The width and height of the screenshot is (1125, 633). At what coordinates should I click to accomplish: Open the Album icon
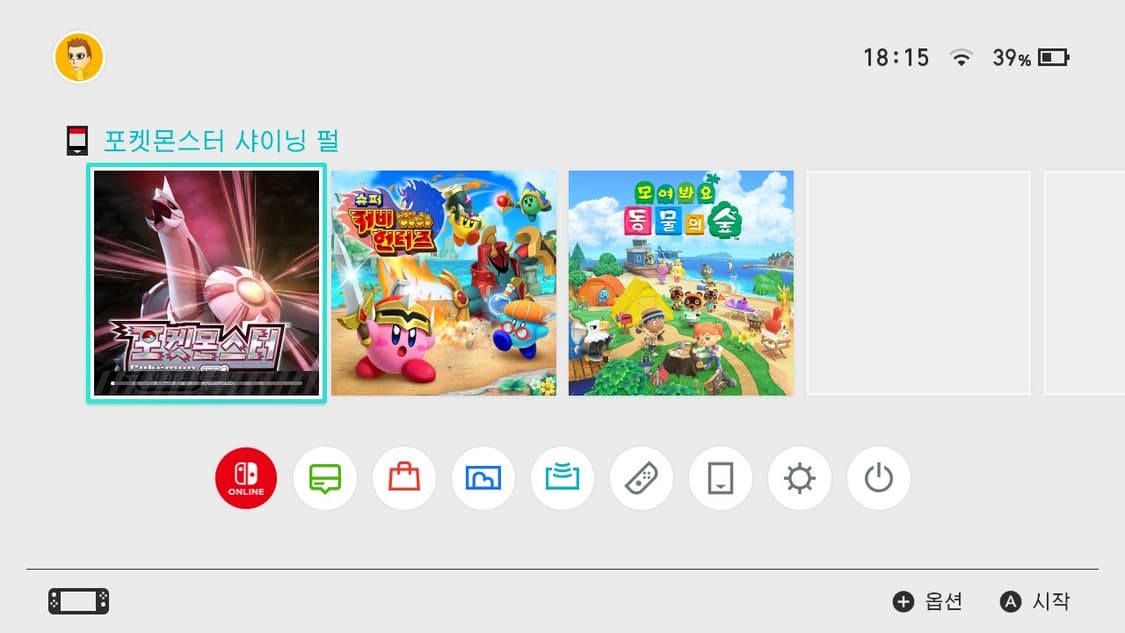(483, 478)
